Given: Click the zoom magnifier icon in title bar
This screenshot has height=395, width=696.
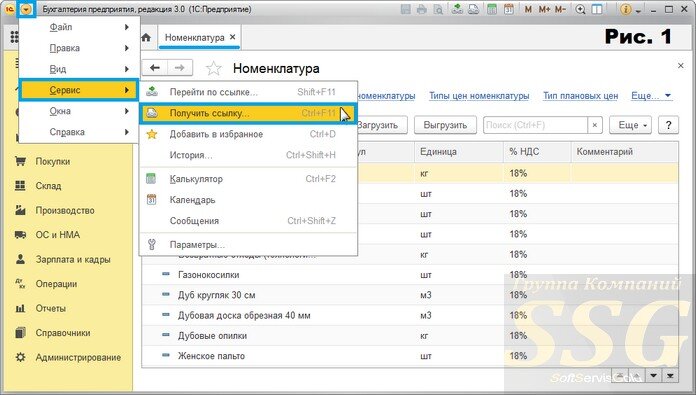Looking at the screenshot, I should click(x=580, y=9).
